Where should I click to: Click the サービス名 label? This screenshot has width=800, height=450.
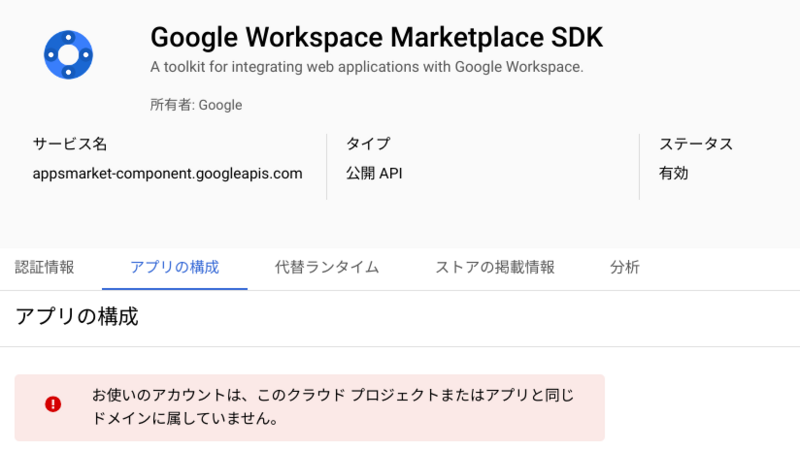pyautogui.click(x=70, y=144)
